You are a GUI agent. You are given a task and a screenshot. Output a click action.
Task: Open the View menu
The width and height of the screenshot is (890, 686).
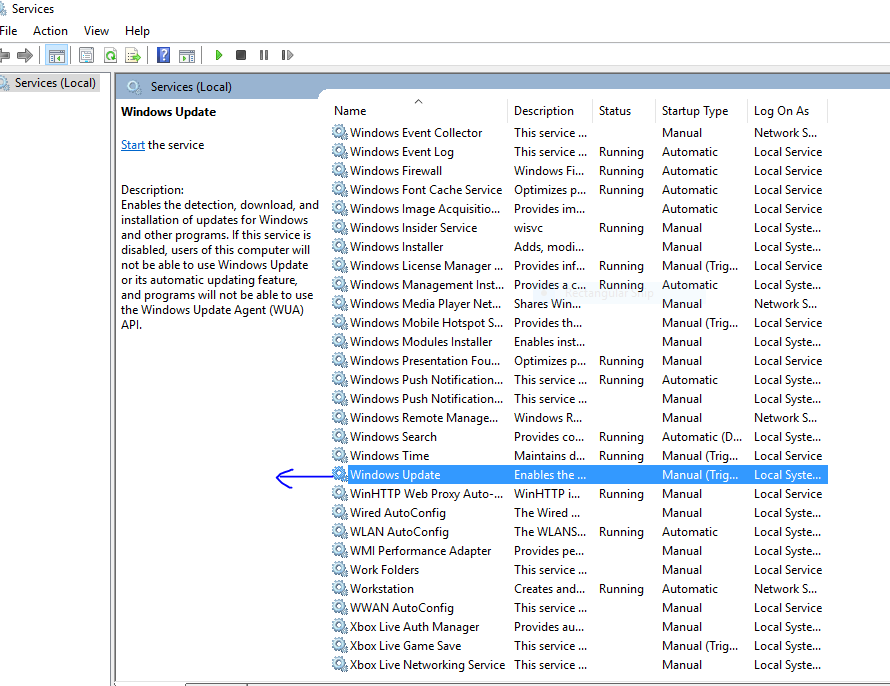(x=95, y=30)
